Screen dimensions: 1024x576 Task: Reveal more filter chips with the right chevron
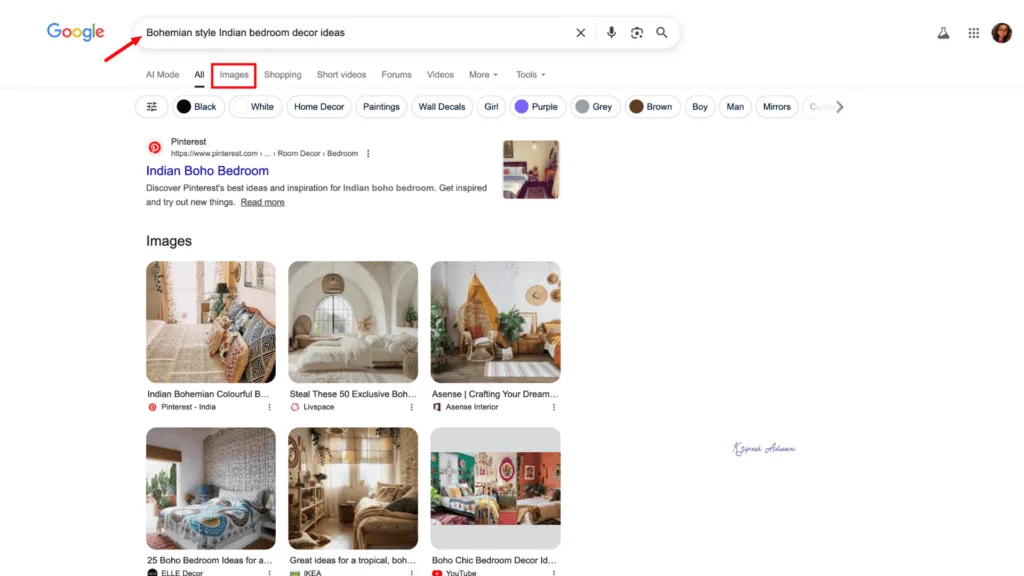(x=841, y=106)
